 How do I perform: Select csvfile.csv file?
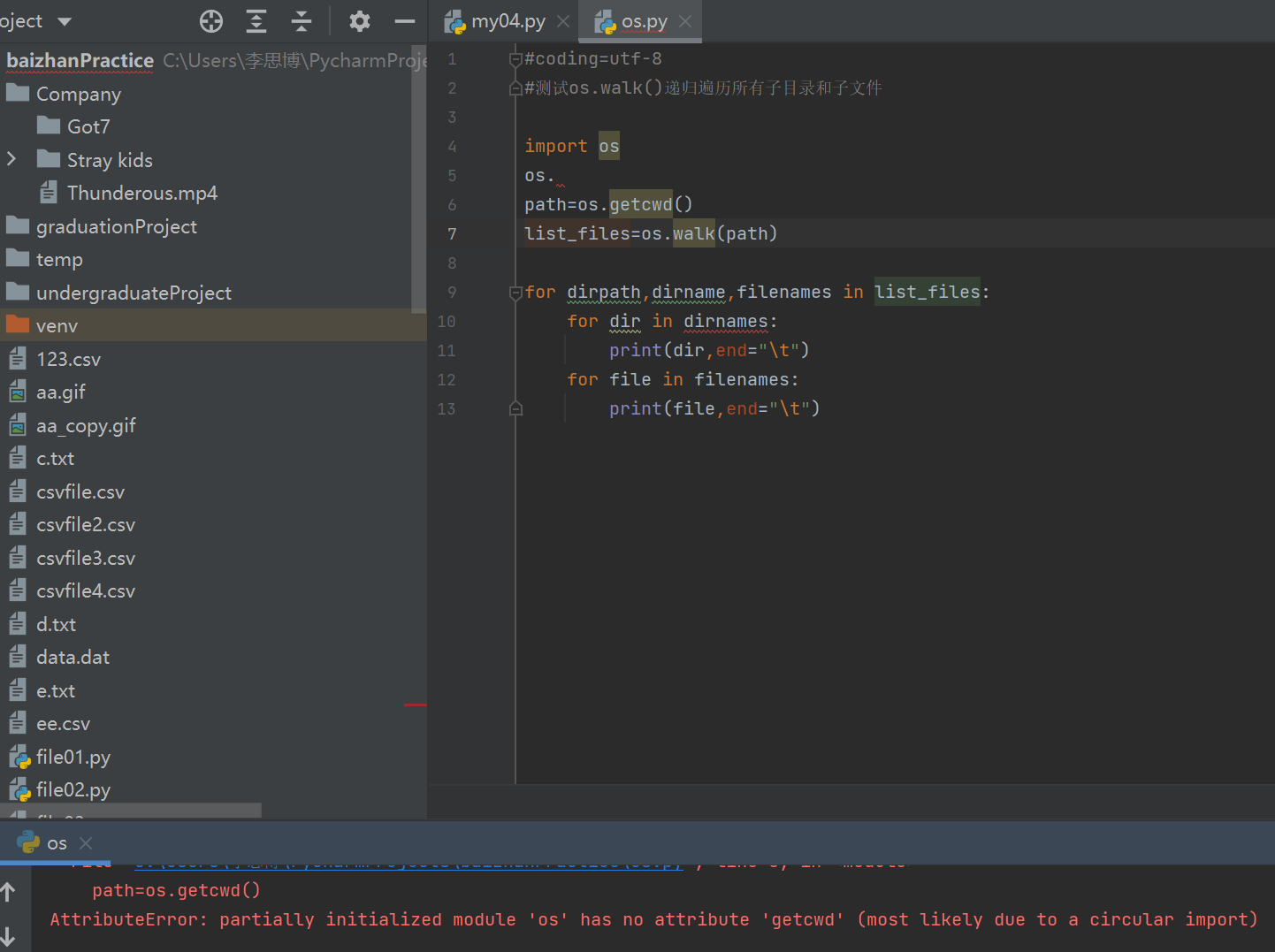pos(80,491)
